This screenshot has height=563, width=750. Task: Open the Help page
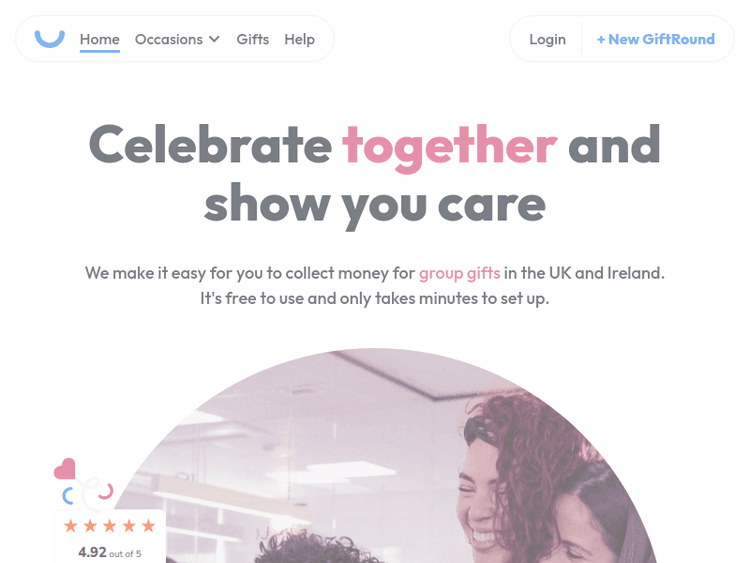coord(299,39)
